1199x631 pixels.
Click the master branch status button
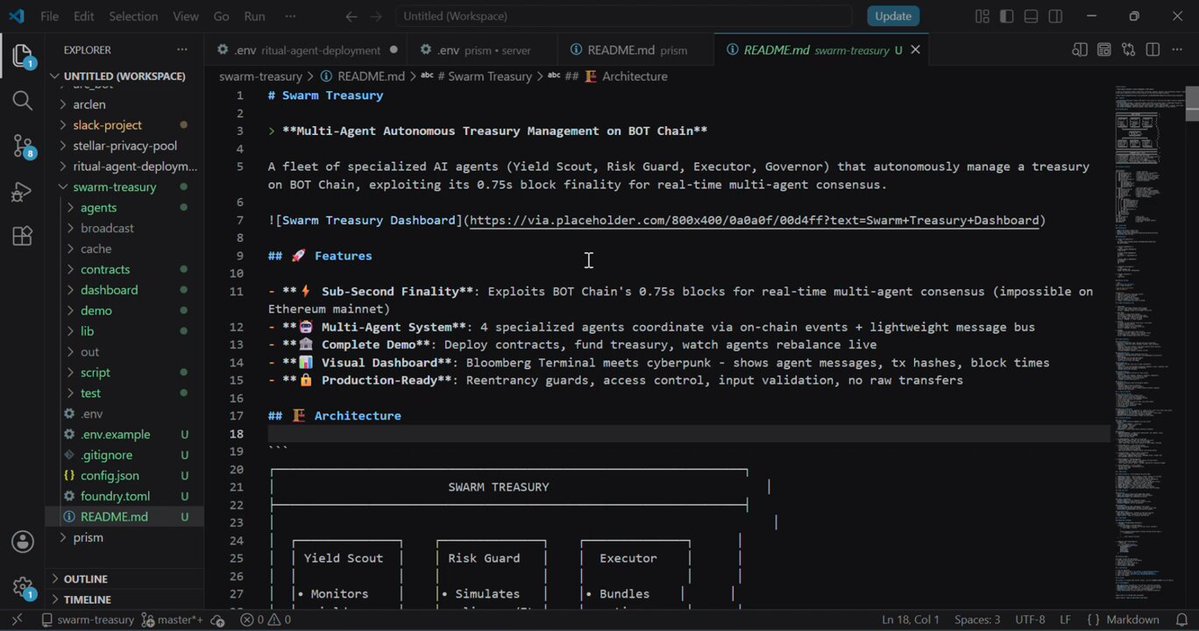point(172,620)
